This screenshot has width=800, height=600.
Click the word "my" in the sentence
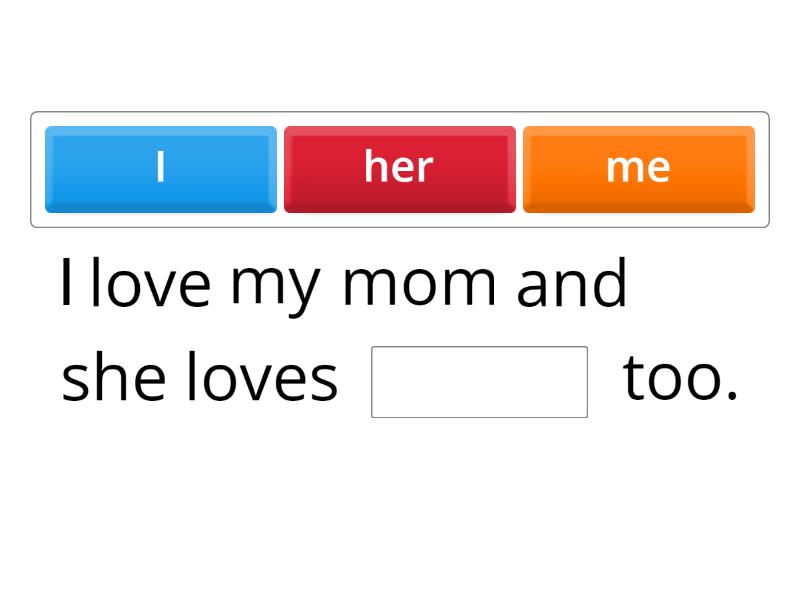tap(276, 285)
